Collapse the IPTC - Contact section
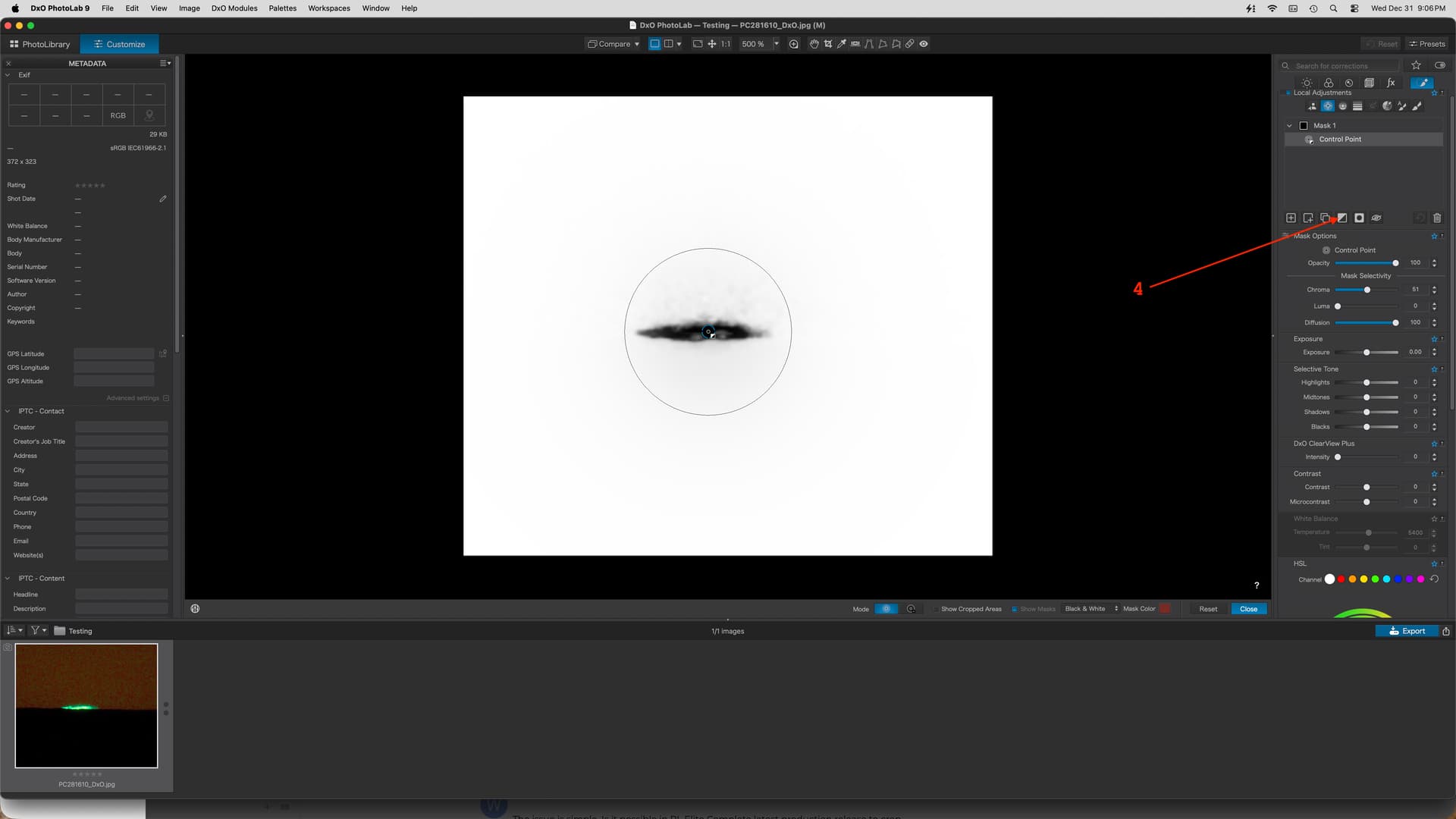The image size is (1456, 819). [8, 411]
